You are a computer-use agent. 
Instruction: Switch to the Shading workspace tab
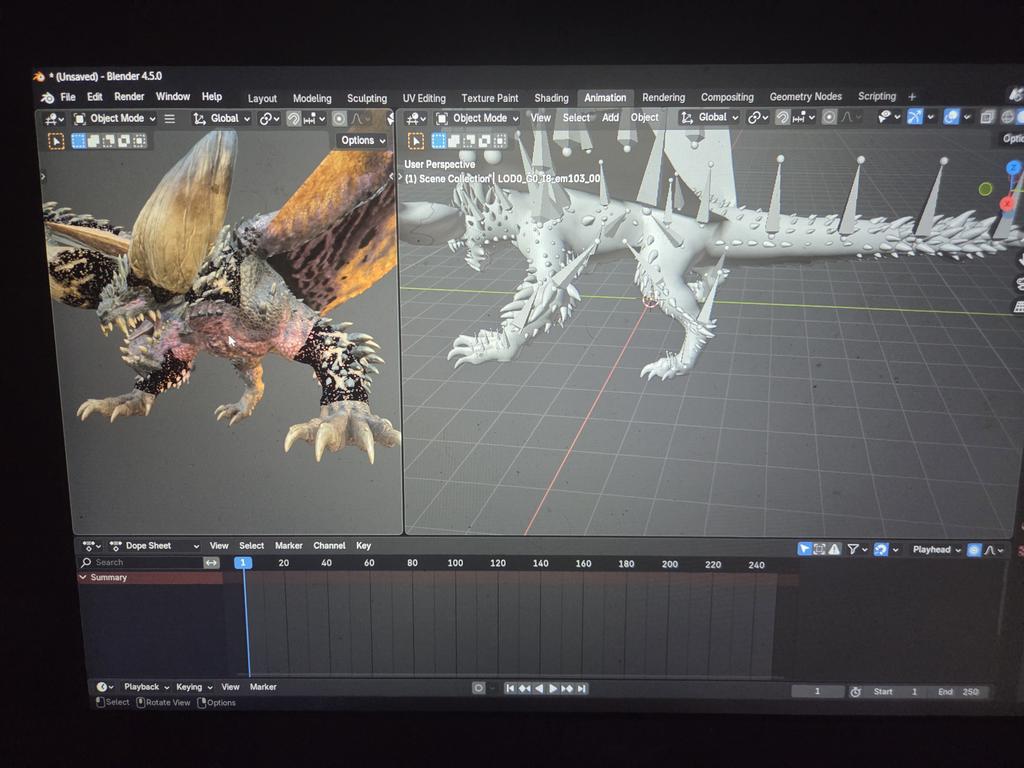551,98
